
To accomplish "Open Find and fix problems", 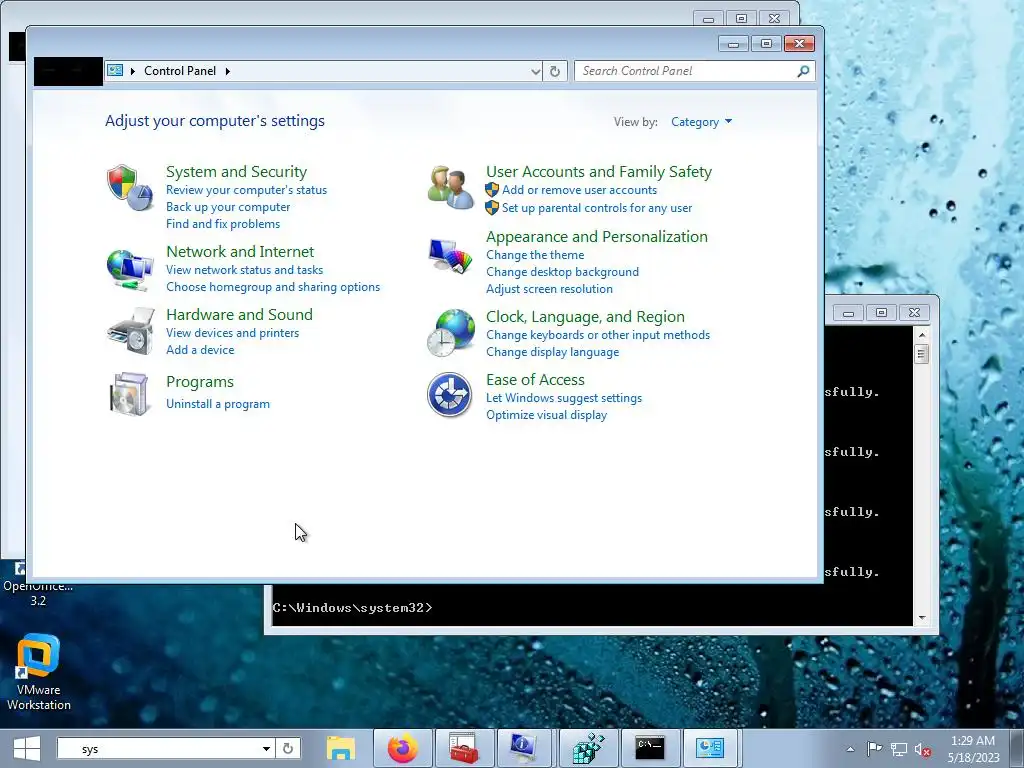I will pyautogui.click(x=223, y=224).
